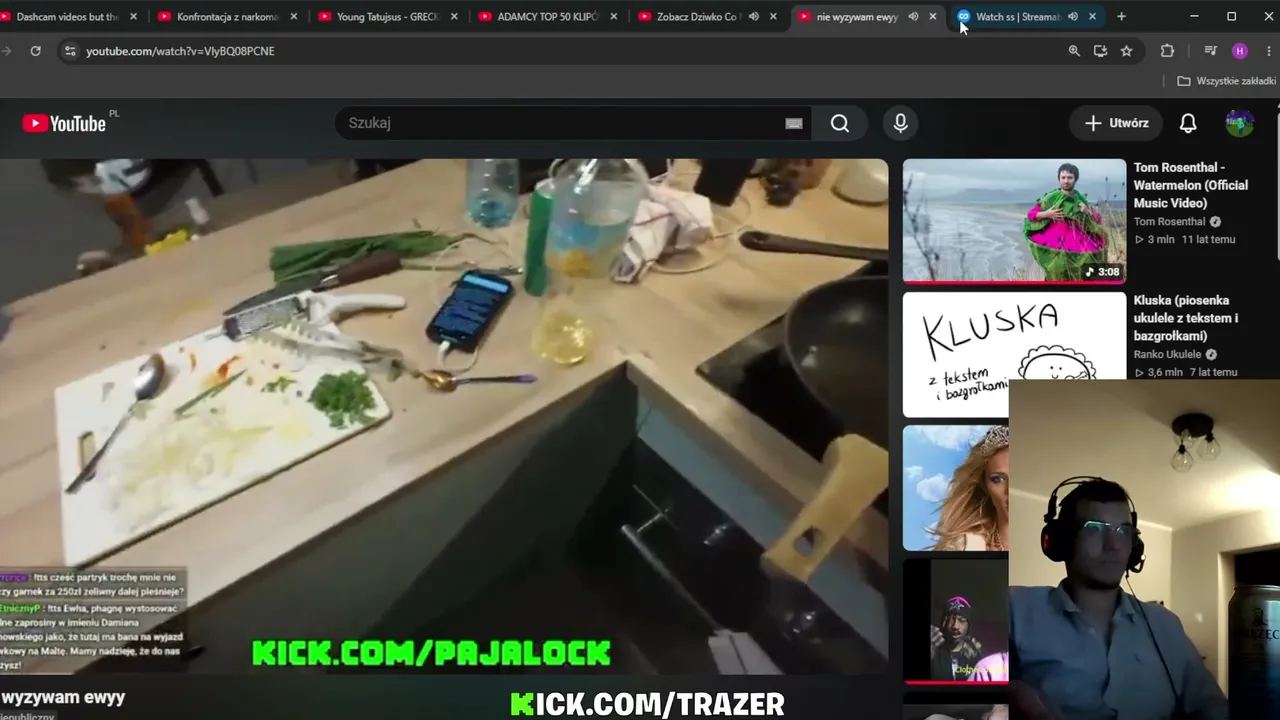The image size is (1280, 720).
Task: Open the Tom Rosenthal Watermelon video thumbnail
Action: pos(1014,221)
